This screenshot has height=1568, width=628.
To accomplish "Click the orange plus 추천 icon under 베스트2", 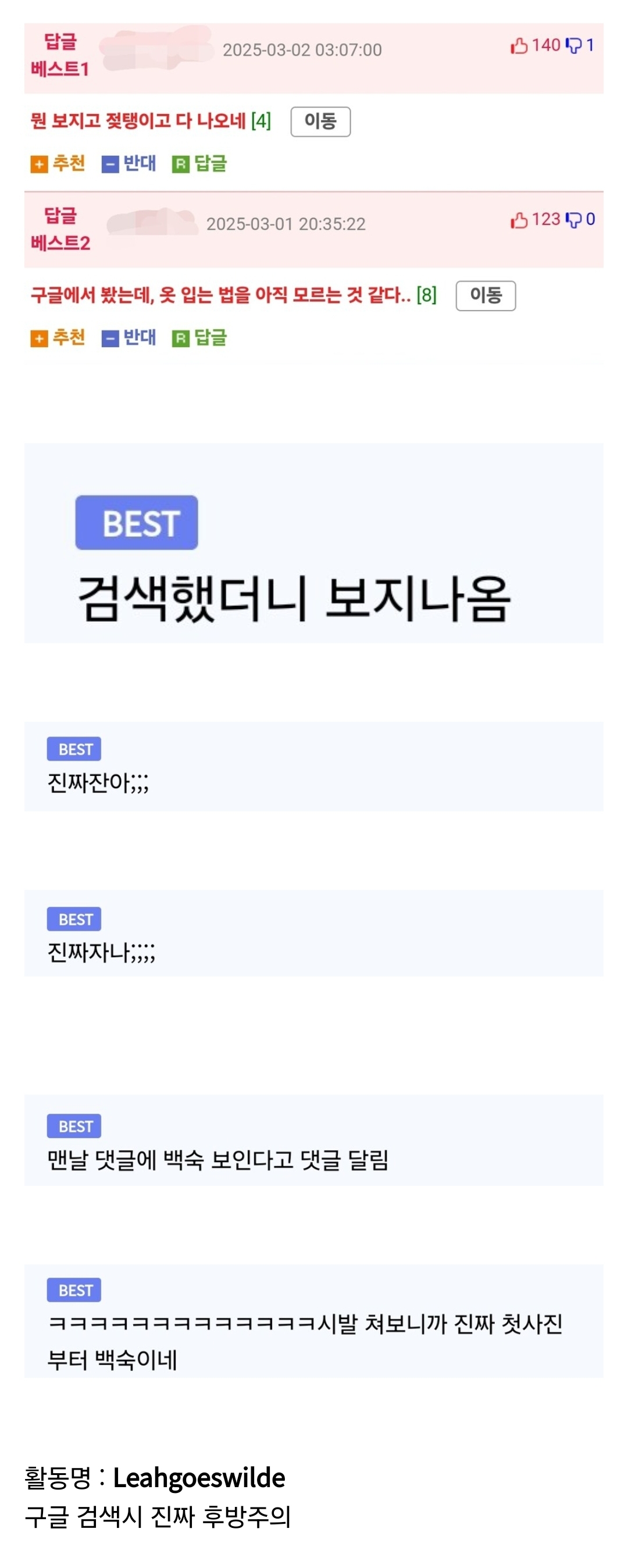I will (x=39, y=338).
